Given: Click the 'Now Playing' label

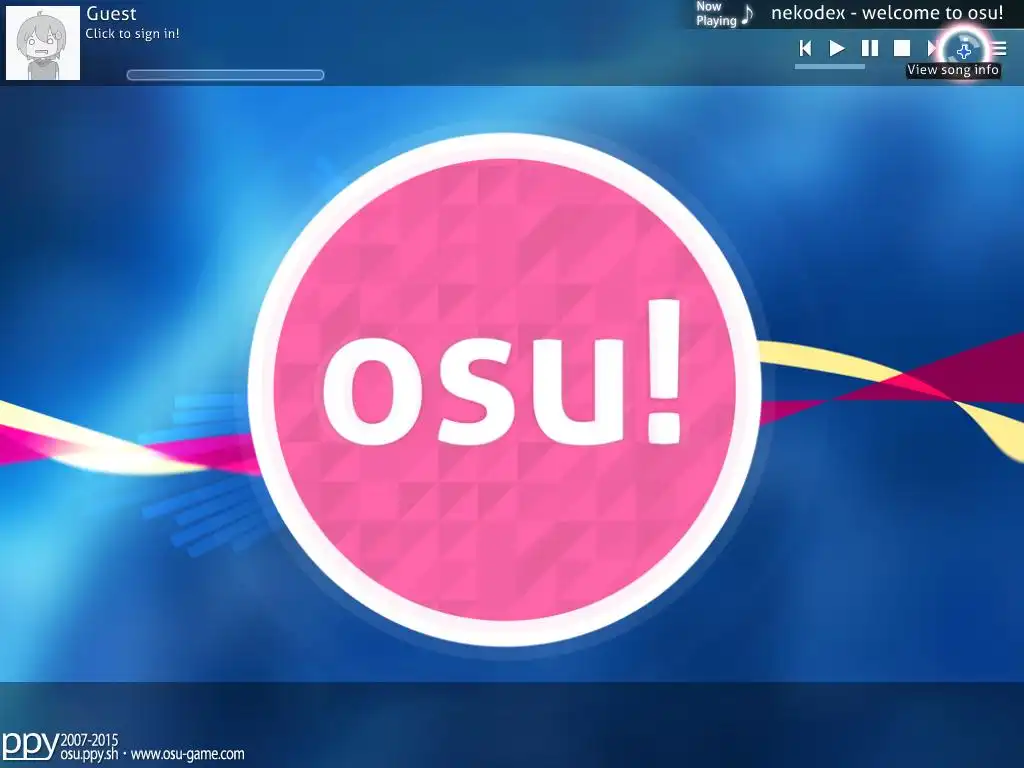Looking at the screenshot, I should pos(716,14).
